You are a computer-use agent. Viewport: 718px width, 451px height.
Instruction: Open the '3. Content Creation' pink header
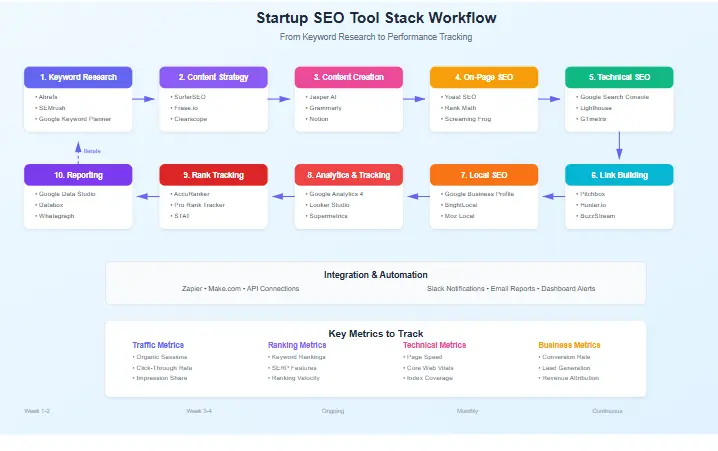(348, 77)
